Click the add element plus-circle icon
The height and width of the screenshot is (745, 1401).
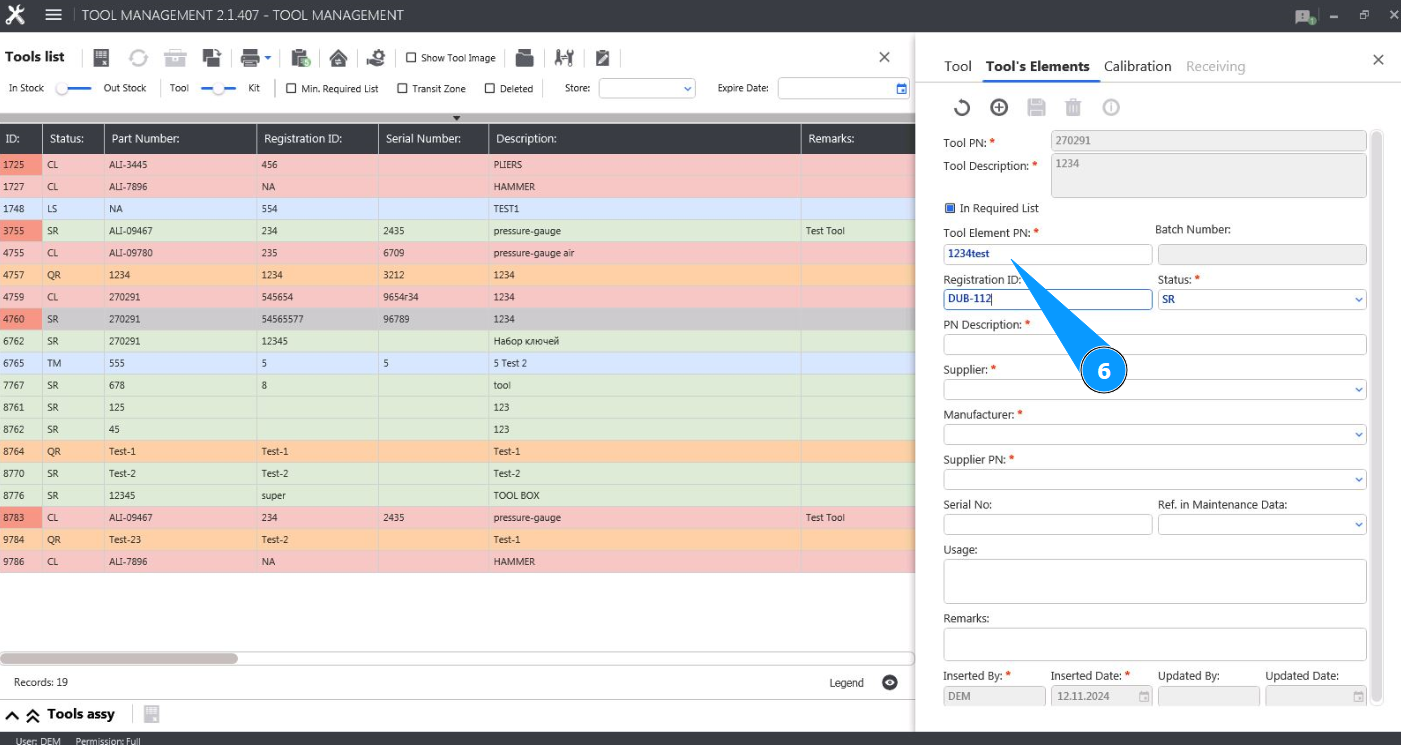point(998,108)
